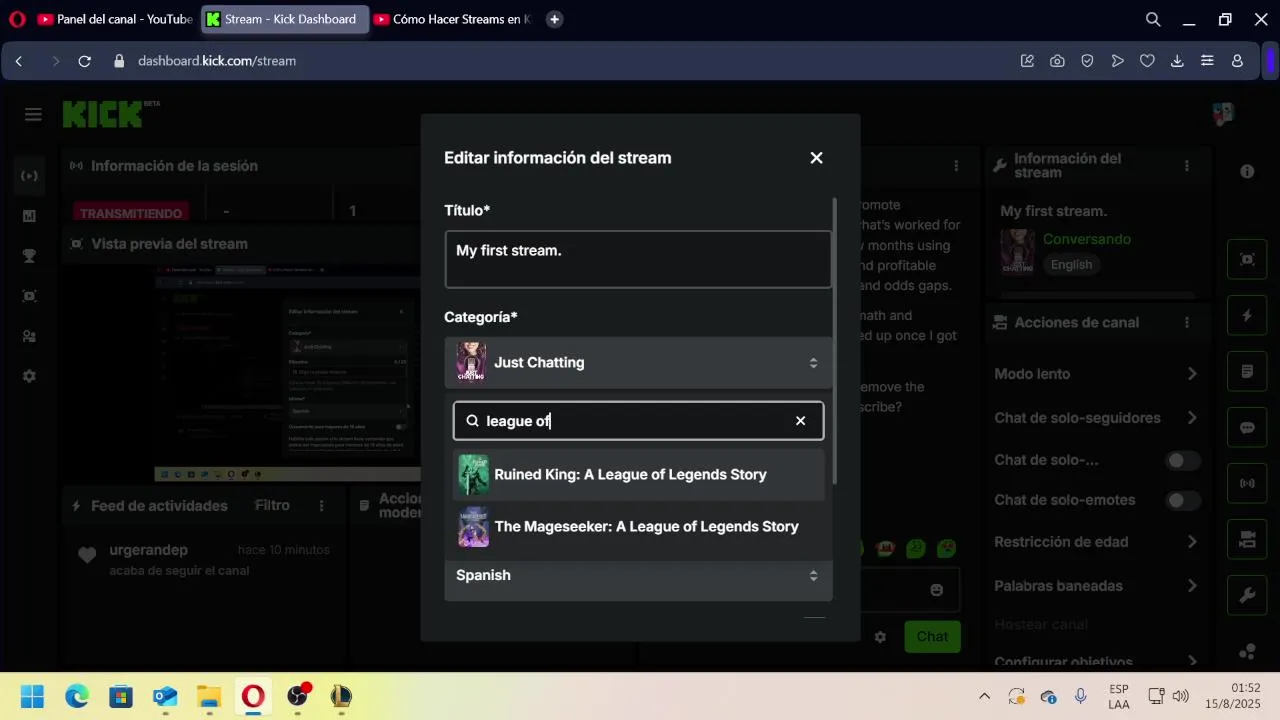Click the Conversando category link
Screen dimensions: 1280x720
1086,239
